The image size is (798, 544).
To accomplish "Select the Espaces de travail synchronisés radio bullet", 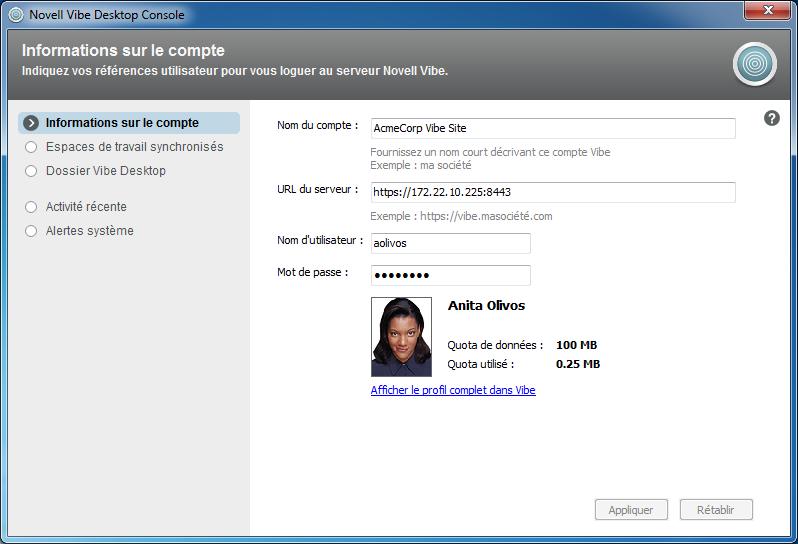I will pyautogui.click(x=31, y=147).
